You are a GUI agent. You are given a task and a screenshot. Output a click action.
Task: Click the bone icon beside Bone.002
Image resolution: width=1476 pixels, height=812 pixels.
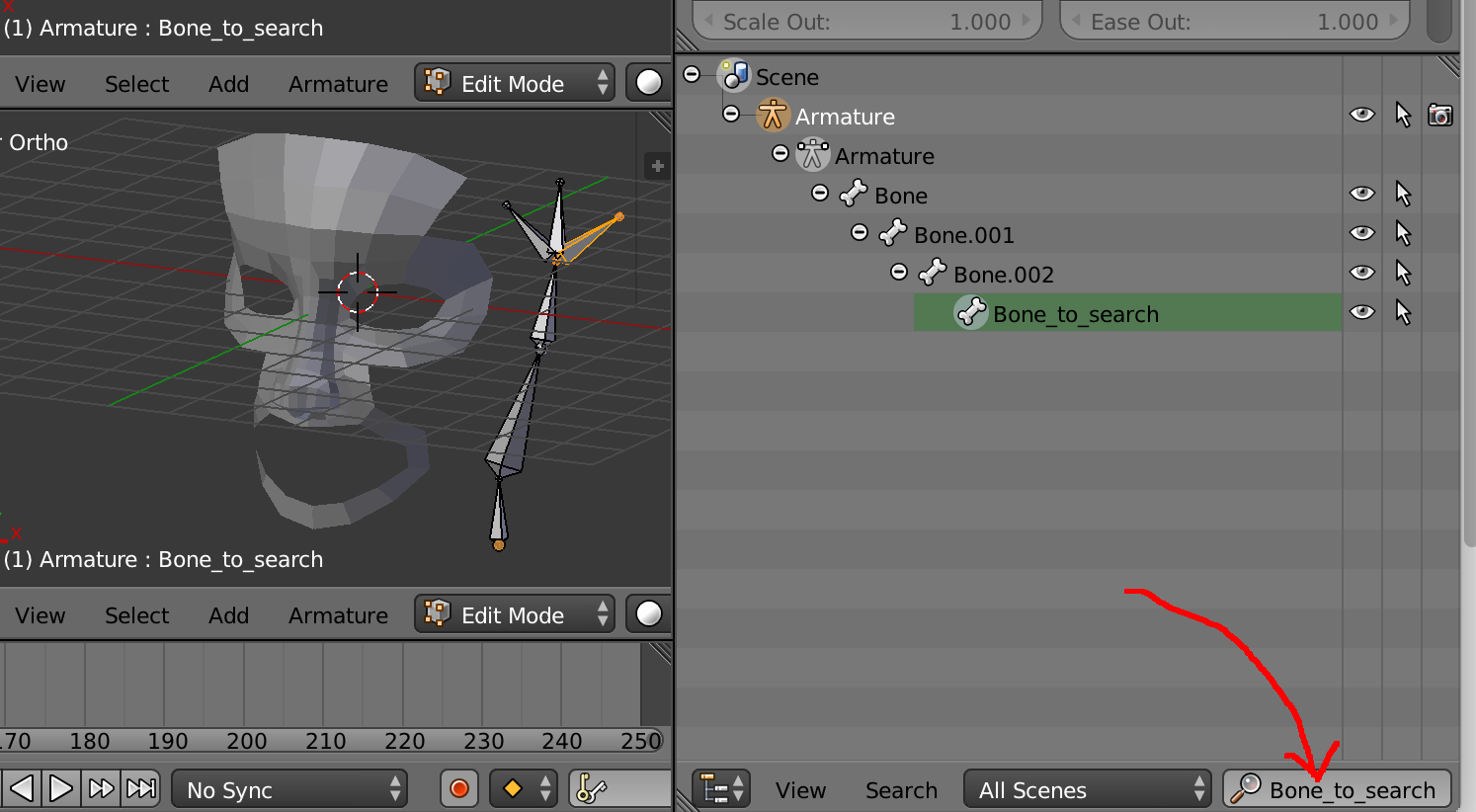932,274
